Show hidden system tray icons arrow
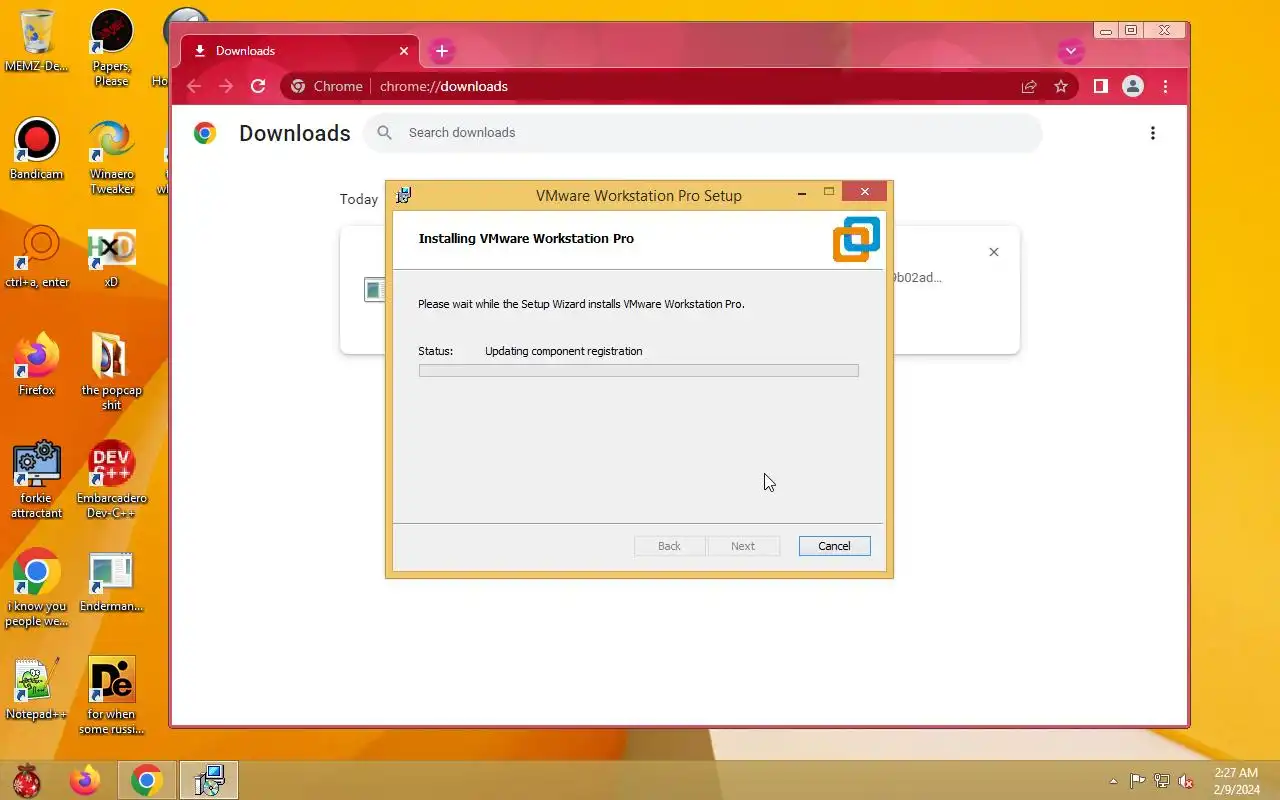 coord(1113,781)
